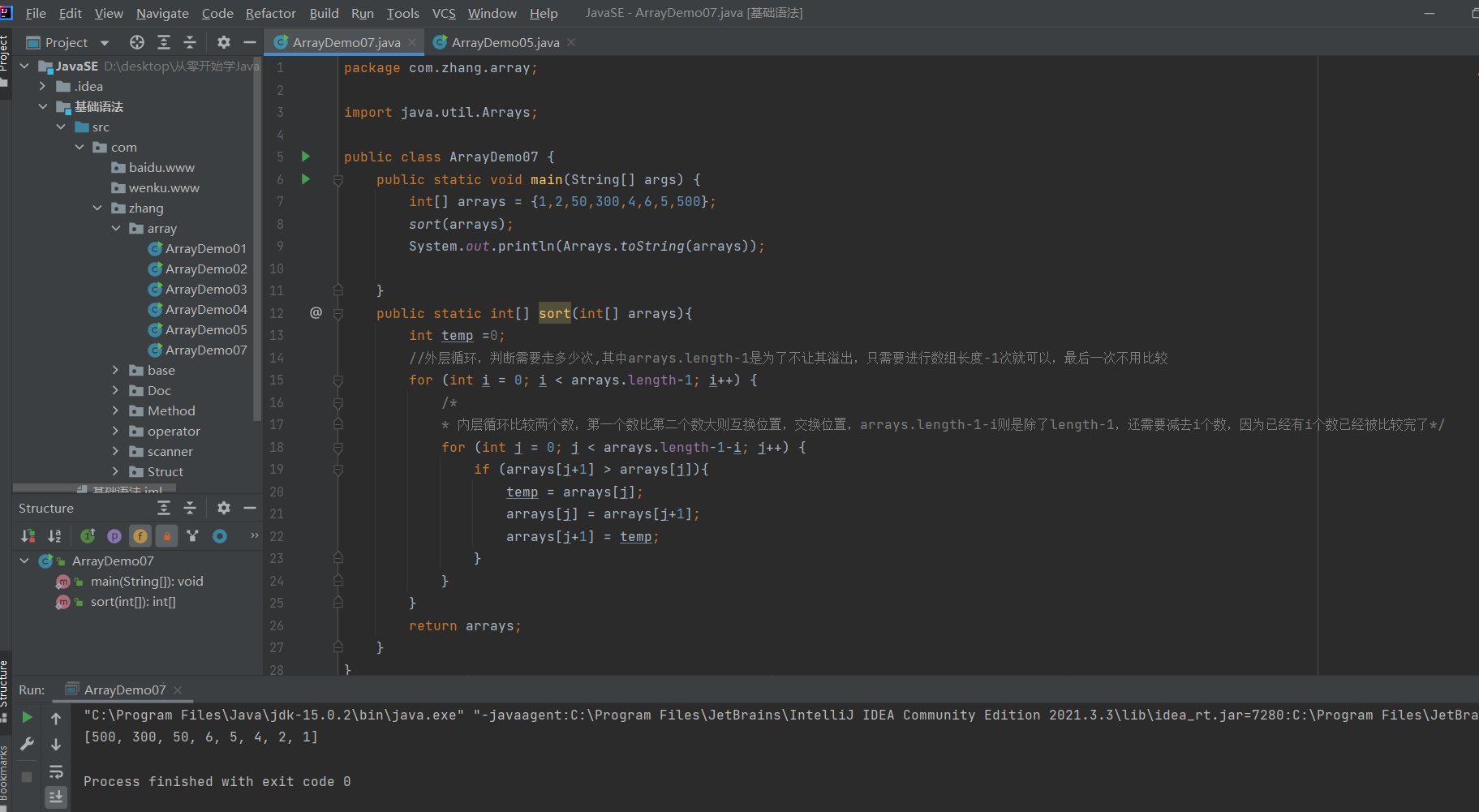Open Run configuration wrench settings

pyautogui.click(x=27, y=744)
